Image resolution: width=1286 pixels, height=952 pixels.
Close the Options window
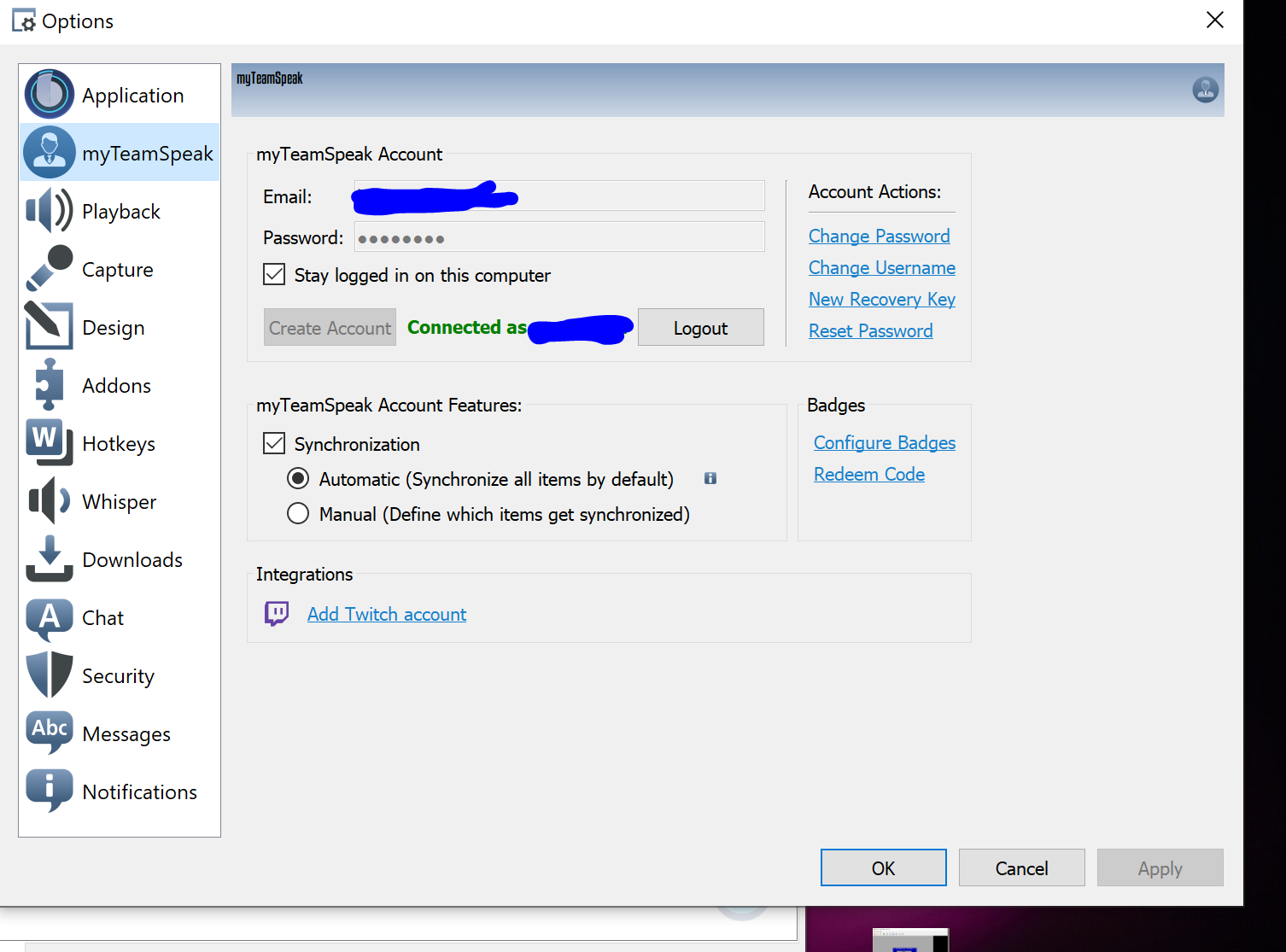coord(1214,20)
